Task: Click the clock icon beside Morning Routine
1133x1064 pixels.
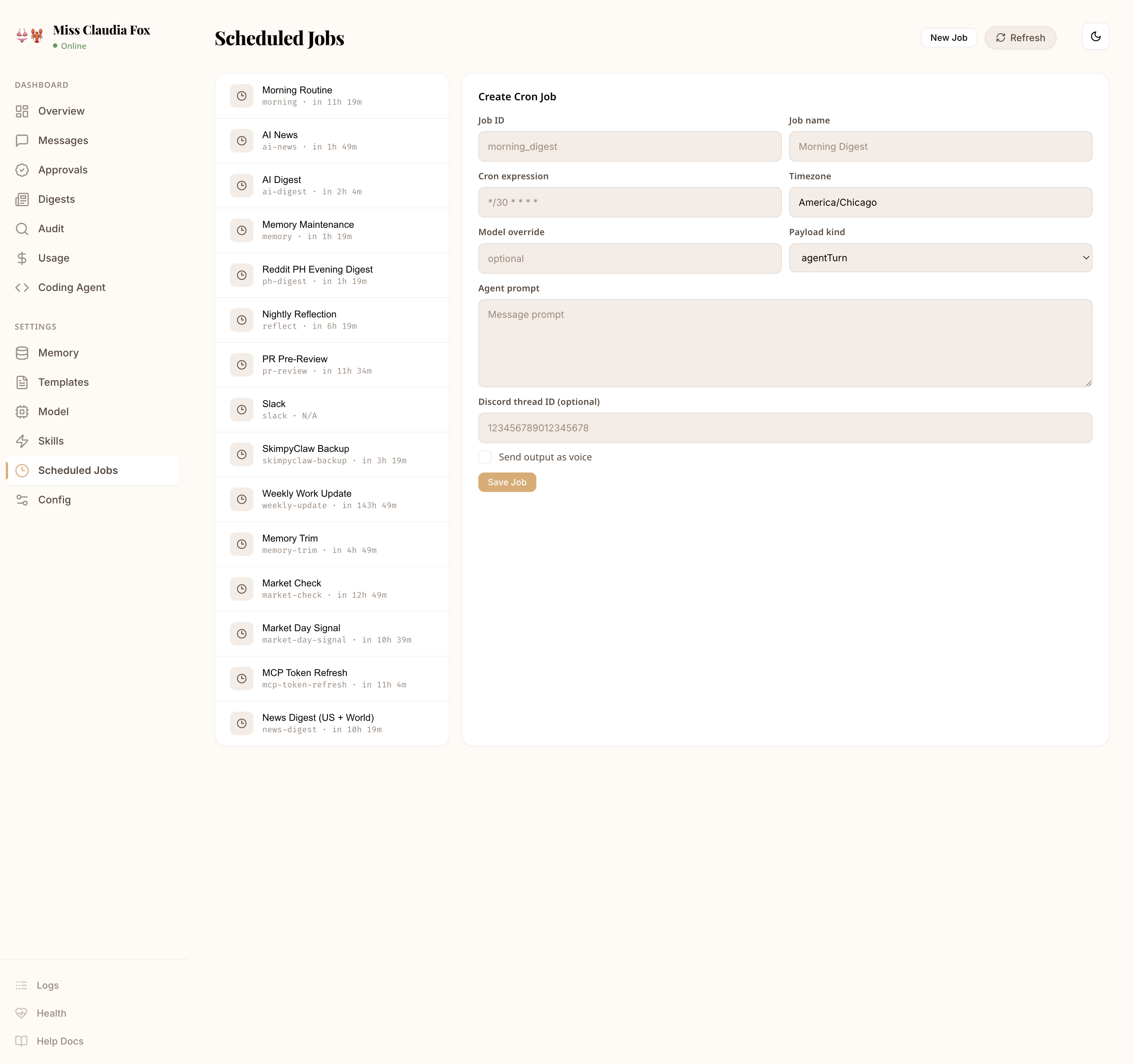Action: click(242, 96)
